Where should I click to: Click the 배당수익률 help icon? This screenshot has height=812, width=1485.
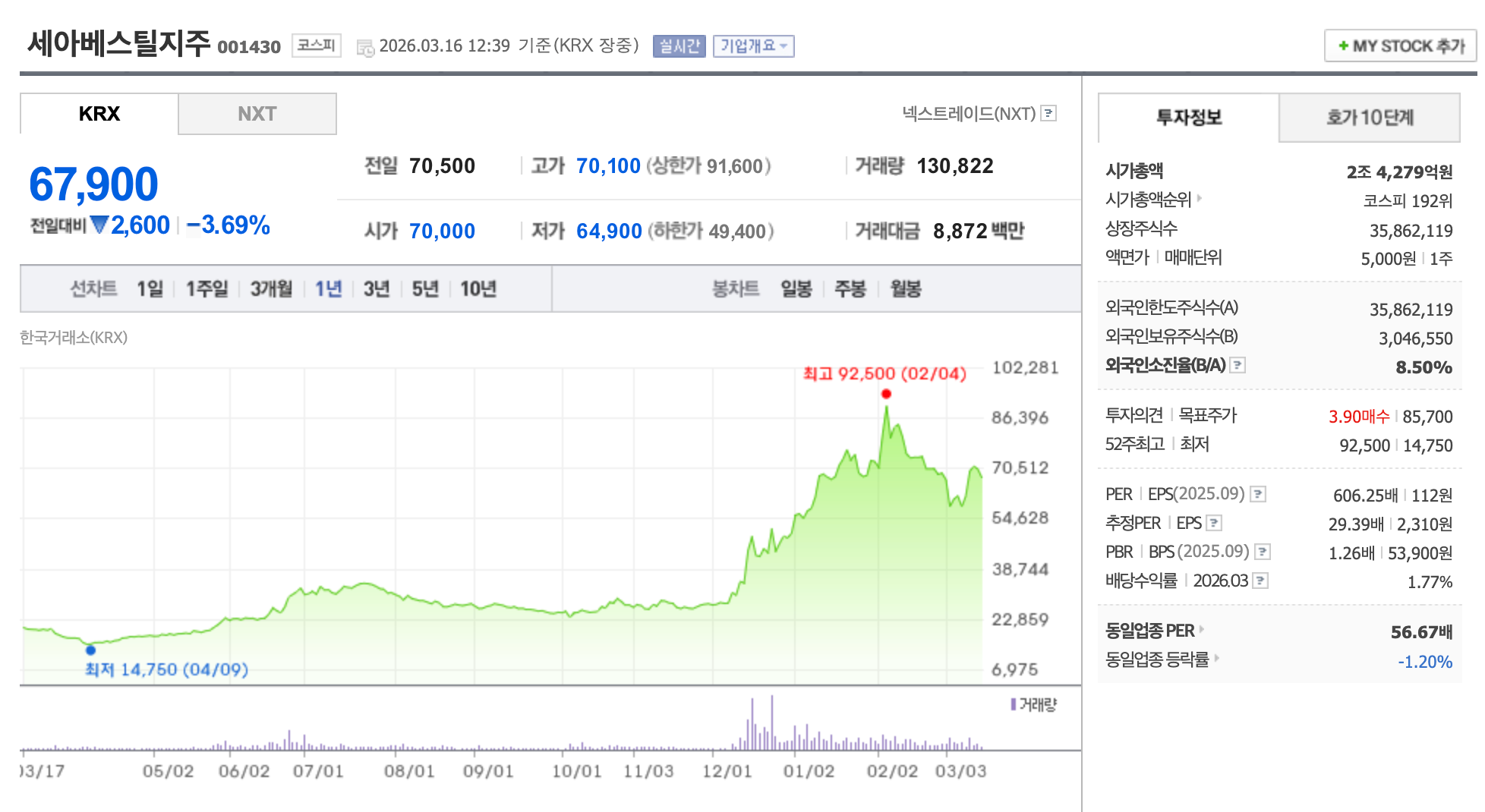[x=1260, y=581]
